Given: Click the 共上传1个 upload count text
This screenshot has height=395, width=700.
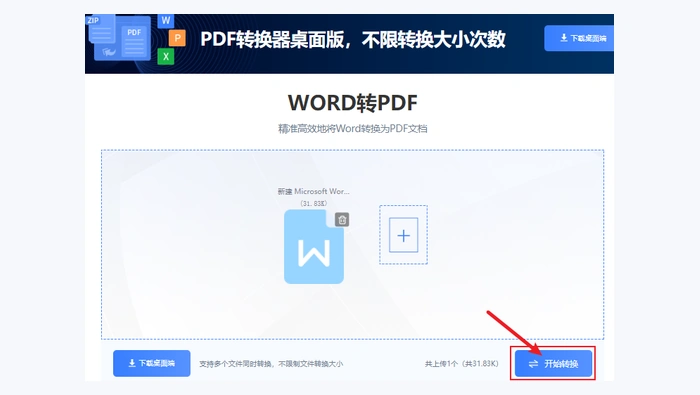Looking at the screenshot, I should pos(462,364).
